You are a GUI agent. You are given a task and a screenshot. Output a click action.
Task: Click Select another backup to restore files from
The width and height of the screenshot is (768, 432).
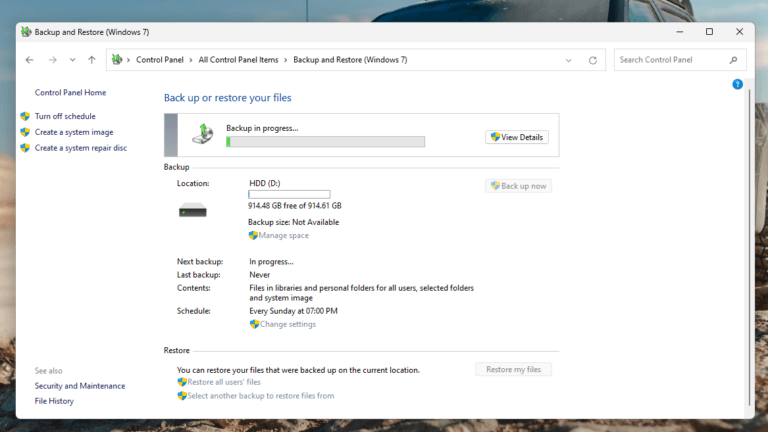click(x=261, y=396)
